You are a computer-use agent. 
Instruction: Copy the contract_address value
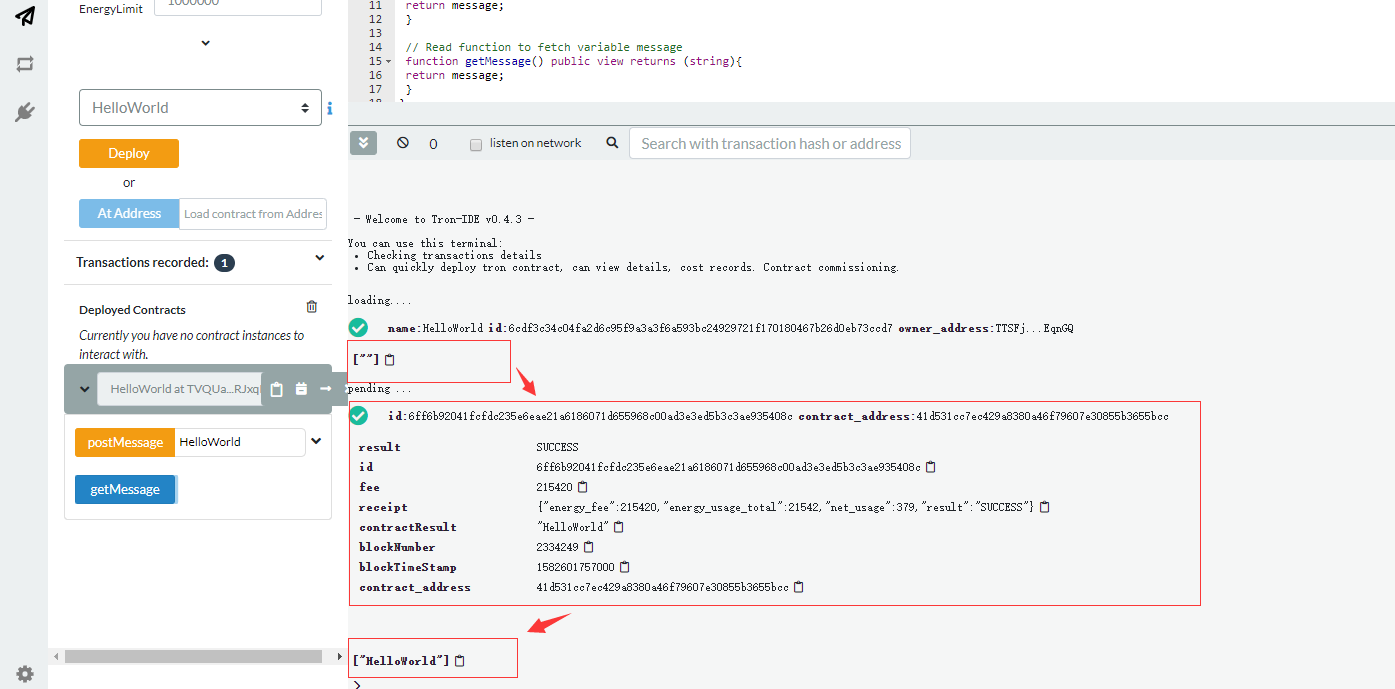799,587
